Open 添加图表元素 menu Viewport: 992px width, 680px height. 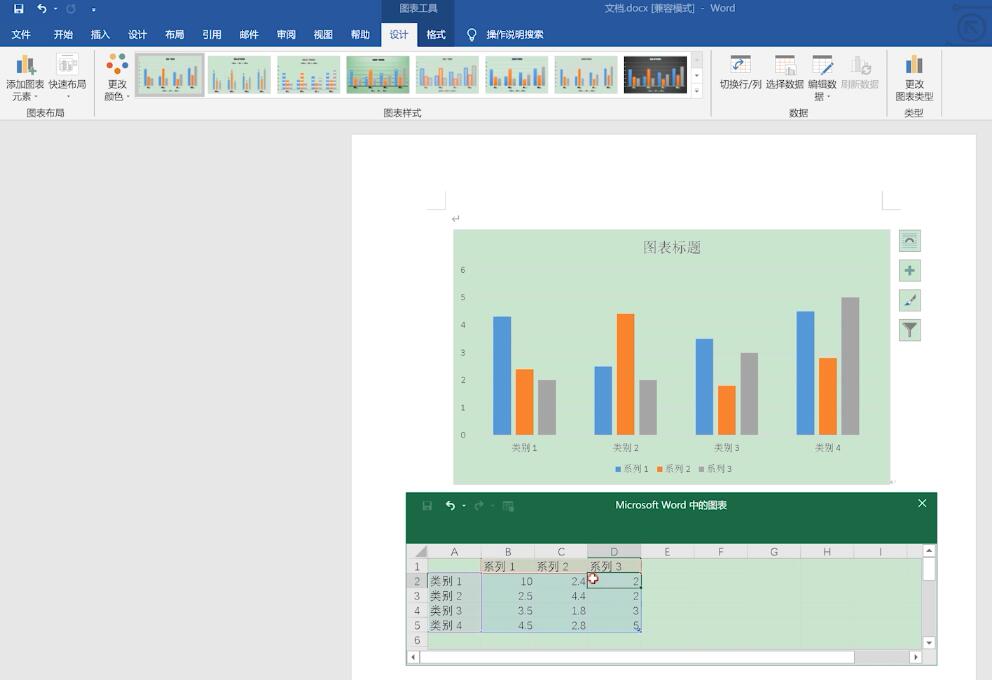pos(25,77)
